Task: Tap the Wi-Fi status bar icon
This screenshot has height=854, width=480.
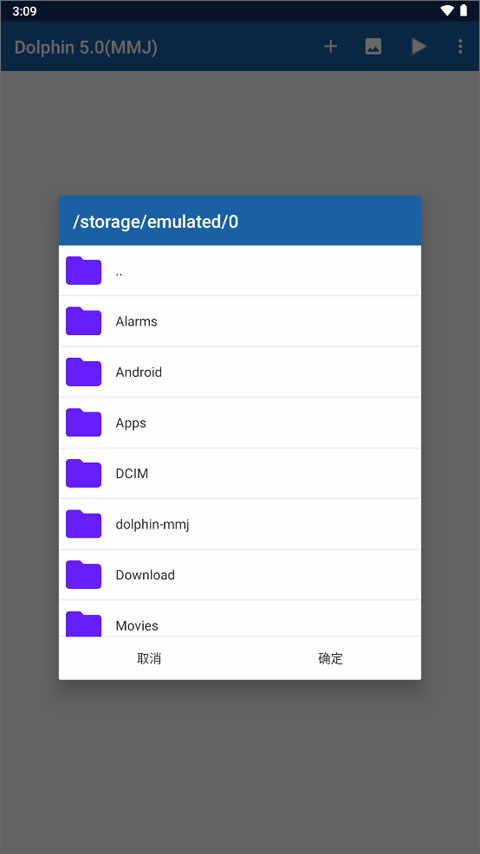Action: [447, 10]
